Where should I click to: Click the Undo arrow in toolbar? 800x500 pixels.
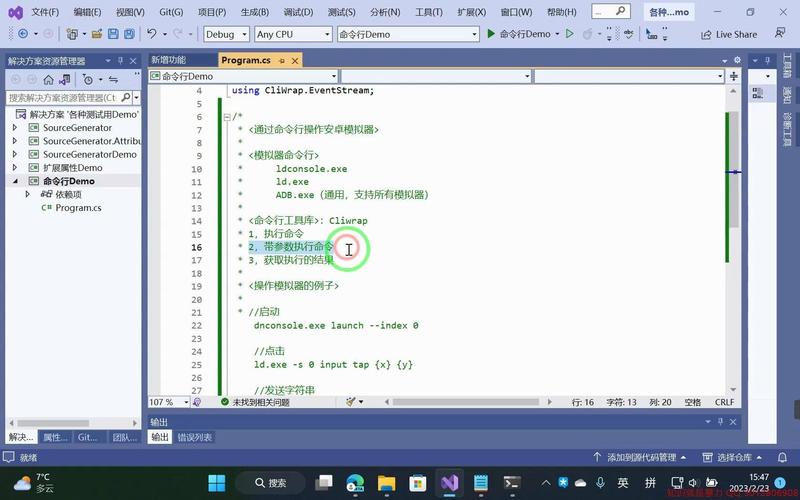click(152, 34)
